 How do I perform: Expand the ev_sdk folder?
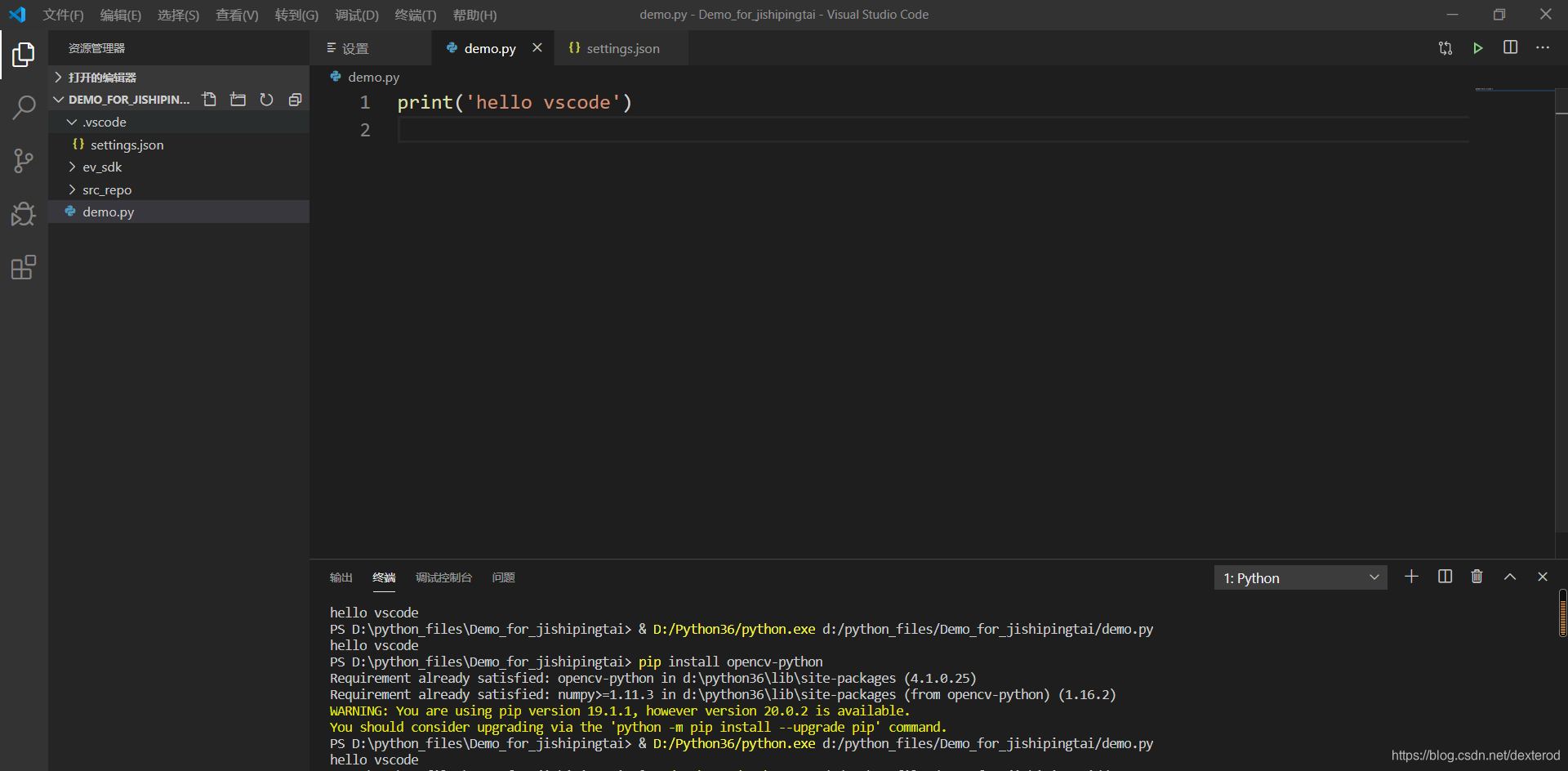pyautogui.click(x=178, y=167)
